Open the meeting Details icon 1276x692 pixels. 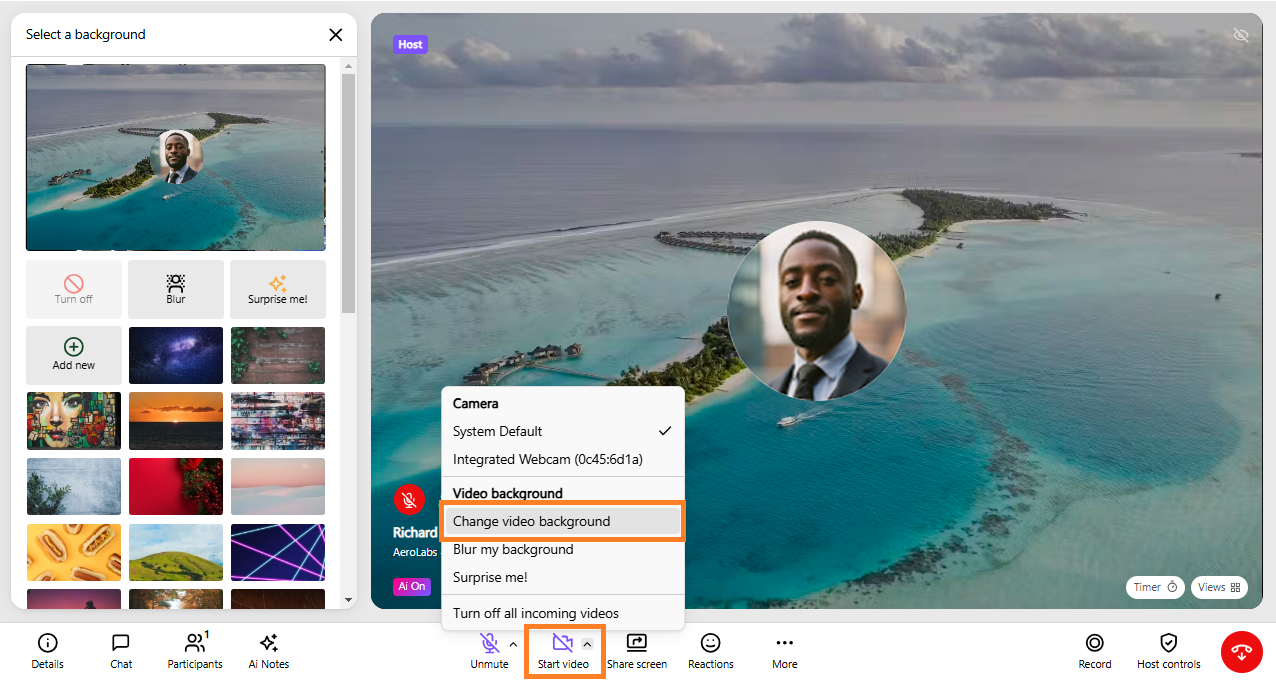click(47, 651)
